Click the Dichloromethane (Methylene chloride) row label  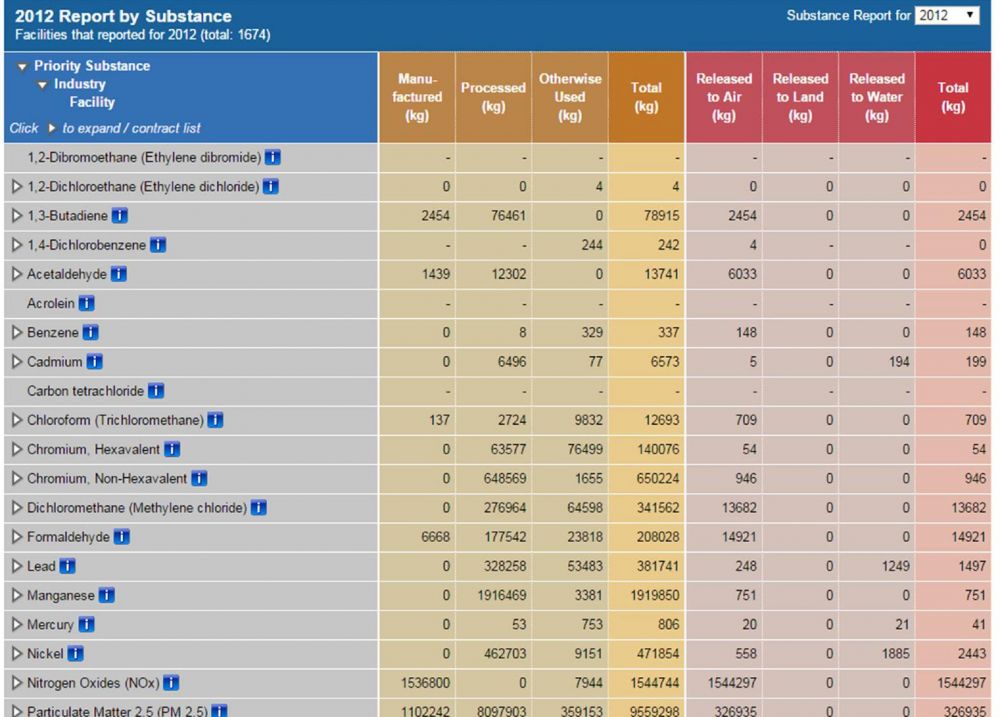click(136, 508)
